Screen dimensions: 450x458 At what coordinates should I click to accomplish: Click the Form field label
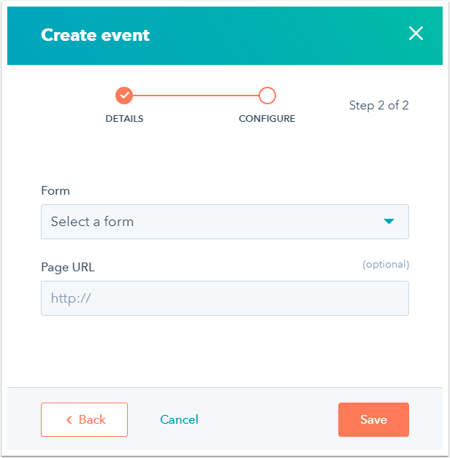(55, 191)
